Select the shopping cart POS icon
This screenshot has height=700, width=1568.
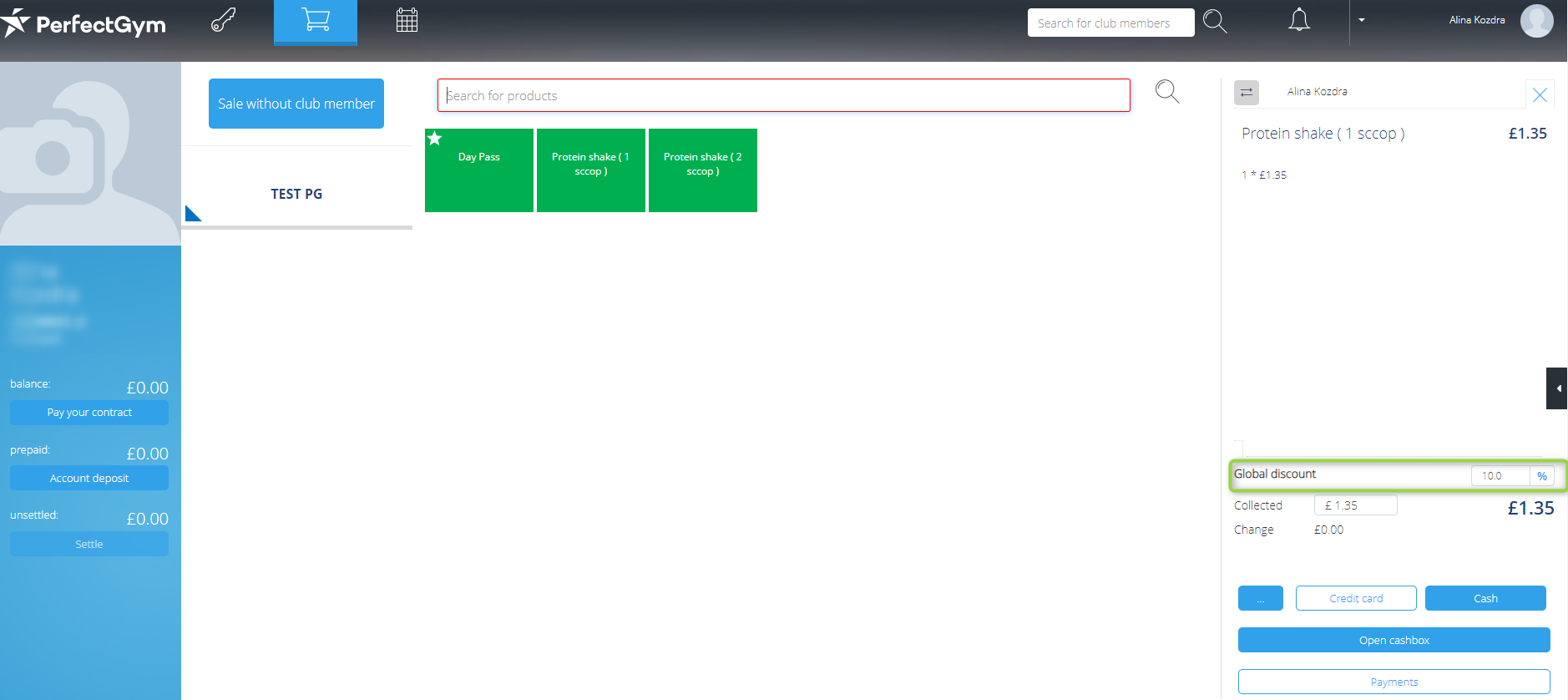pos(316,20)
